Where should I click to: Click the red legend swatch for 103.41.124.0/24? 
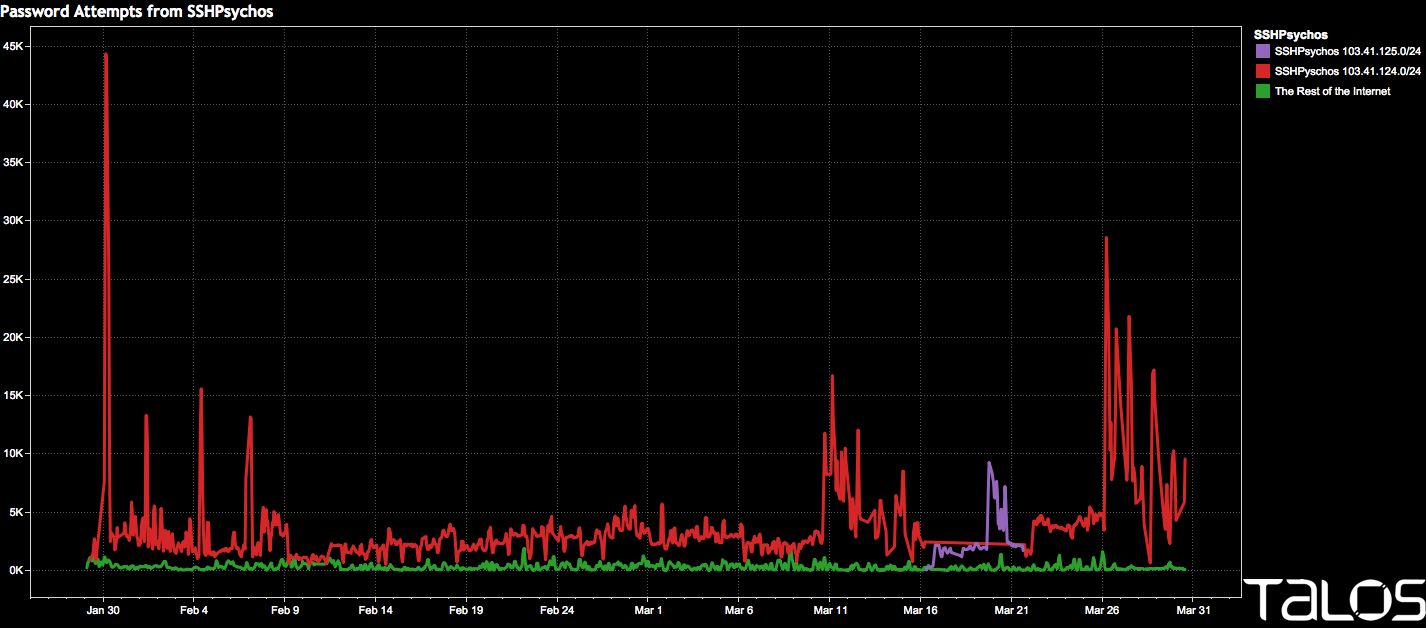(x=1263, y=71)
